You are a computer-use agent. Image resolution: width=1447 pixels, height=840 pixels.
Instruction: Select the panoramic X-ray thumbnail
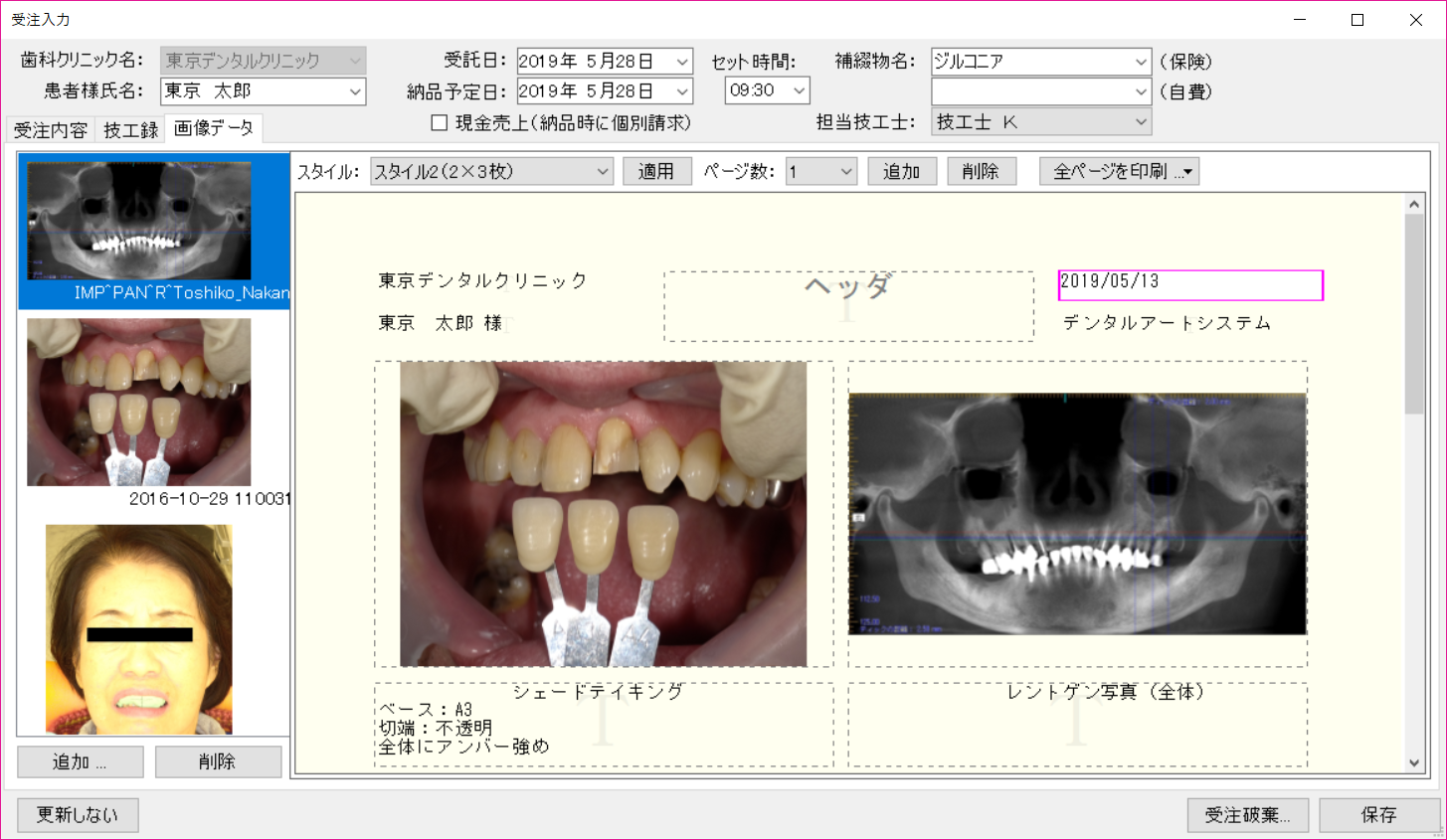click(139, 221)
